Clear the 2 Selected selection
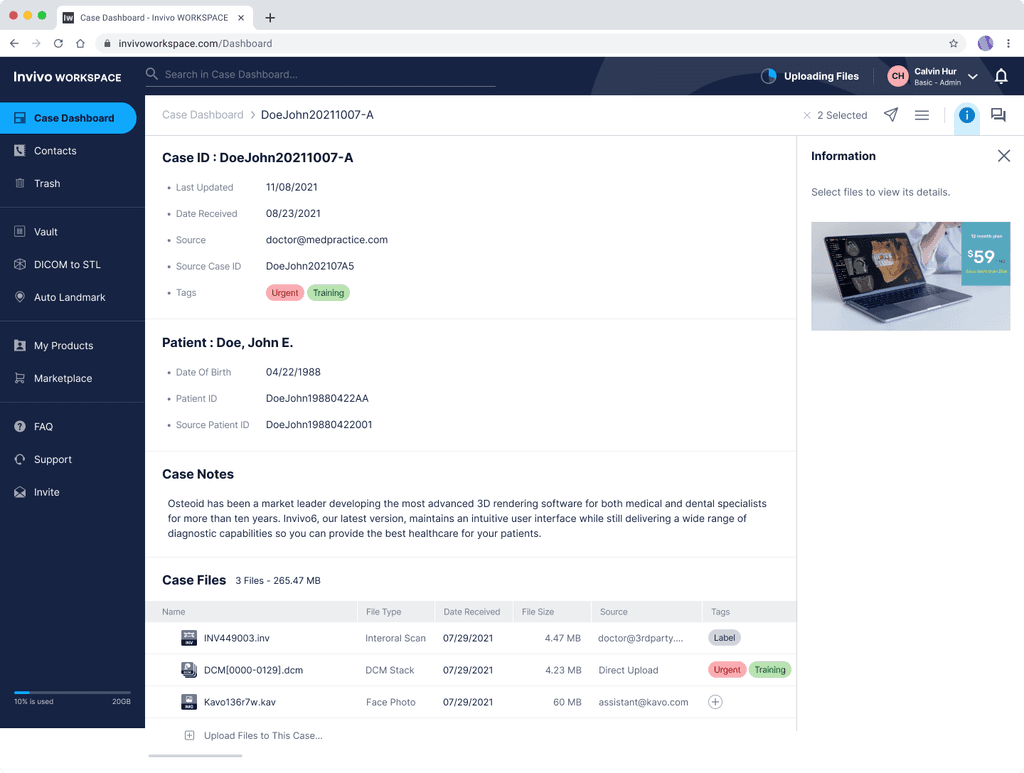1024x773 pixels. point(807,116)
